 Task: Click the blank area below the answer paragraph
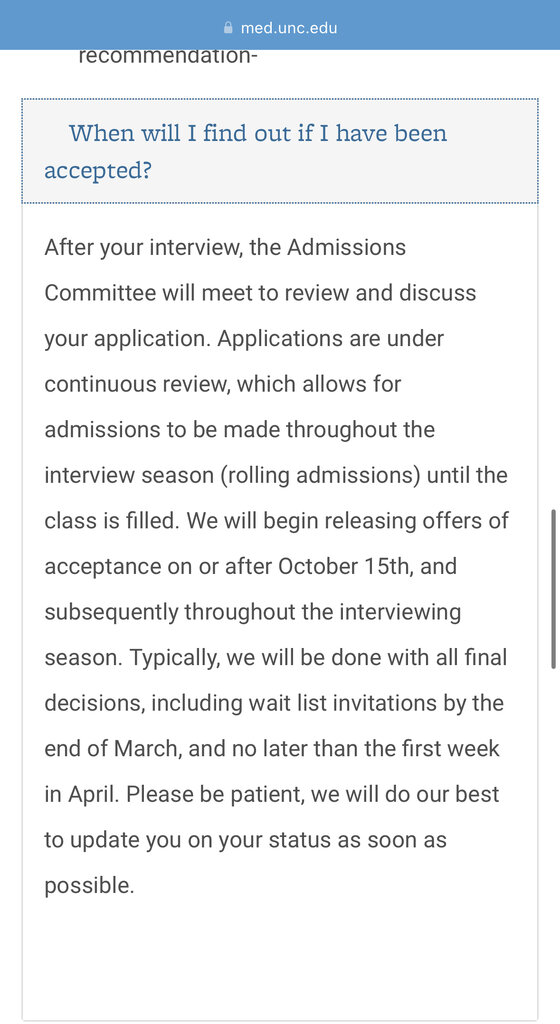(280, 960)
